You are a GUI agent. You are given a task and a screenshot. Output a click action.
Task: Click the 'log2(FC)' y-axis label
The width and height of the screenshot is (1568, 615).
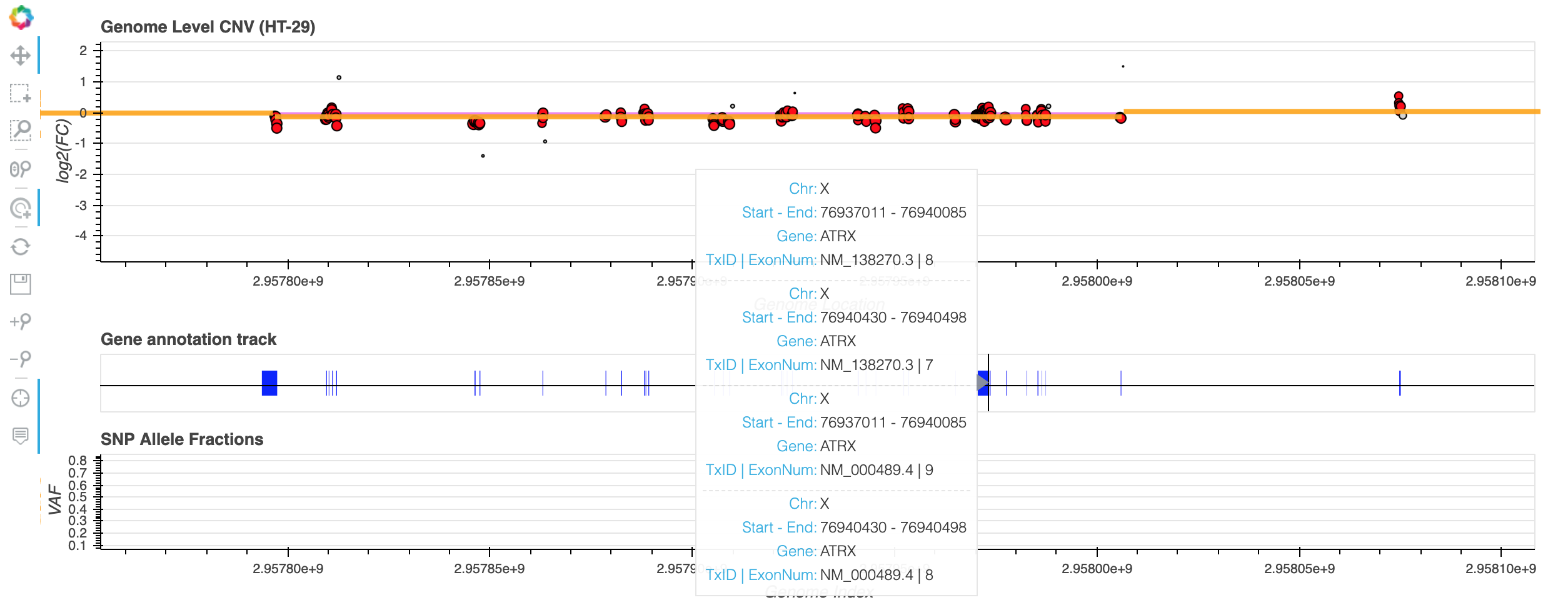tap(63, 152)
